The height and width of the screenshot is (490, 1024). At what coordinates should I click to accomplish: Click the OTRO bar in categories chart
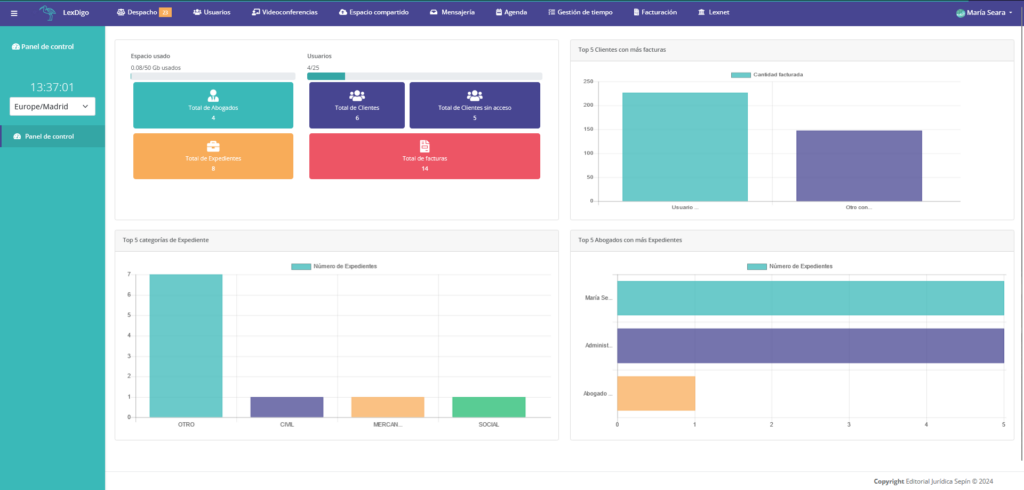tap(186, 345)
